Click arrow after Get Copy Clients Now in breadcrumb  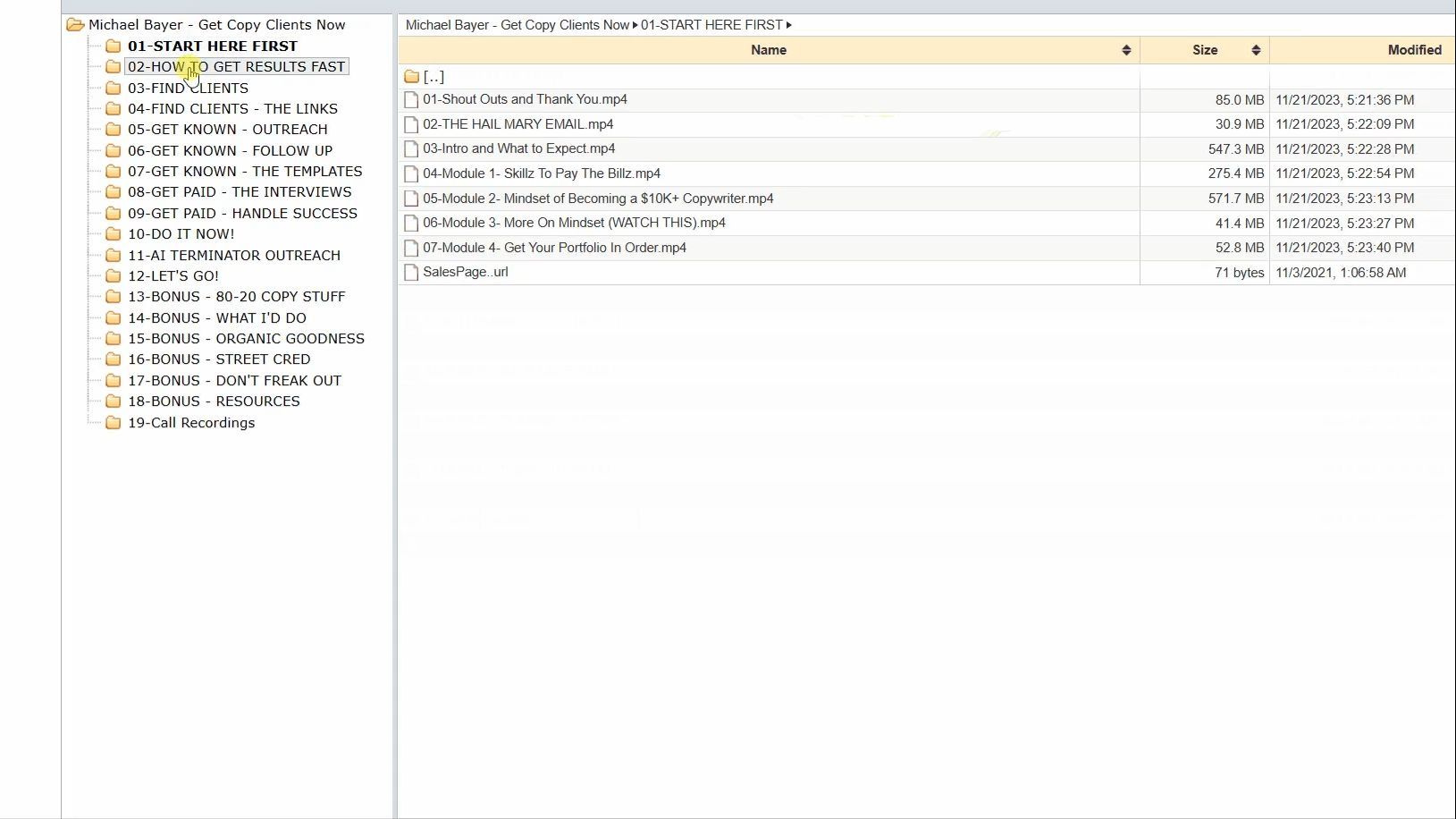tap(635, 25)
